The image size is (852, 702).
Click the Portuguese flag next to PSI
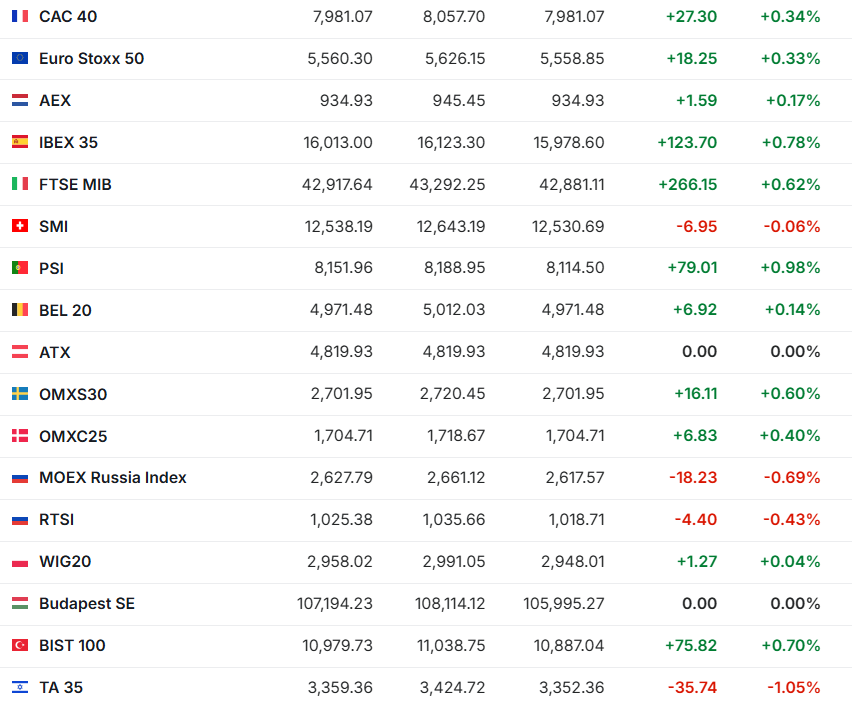point(20,268)
